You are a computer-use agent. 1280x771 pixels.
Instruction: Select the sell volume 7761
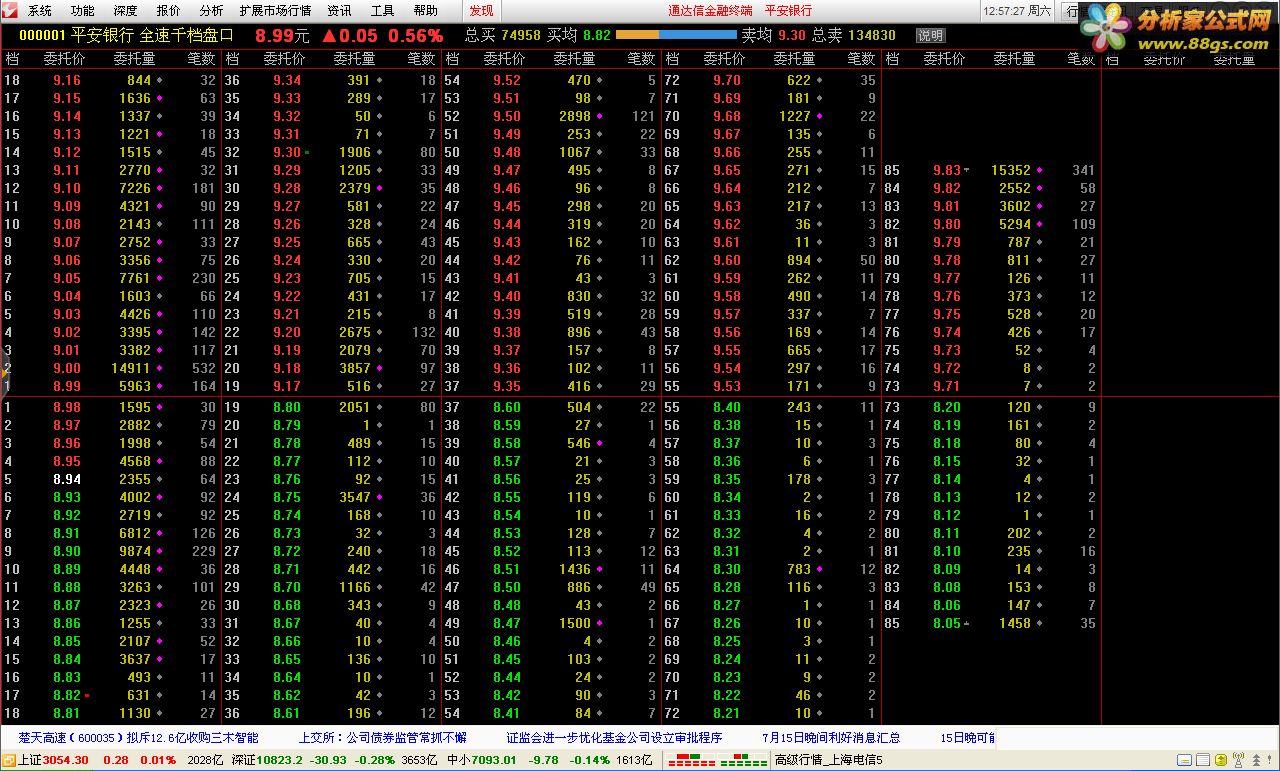pyautogui.click(x=135, y=278)
